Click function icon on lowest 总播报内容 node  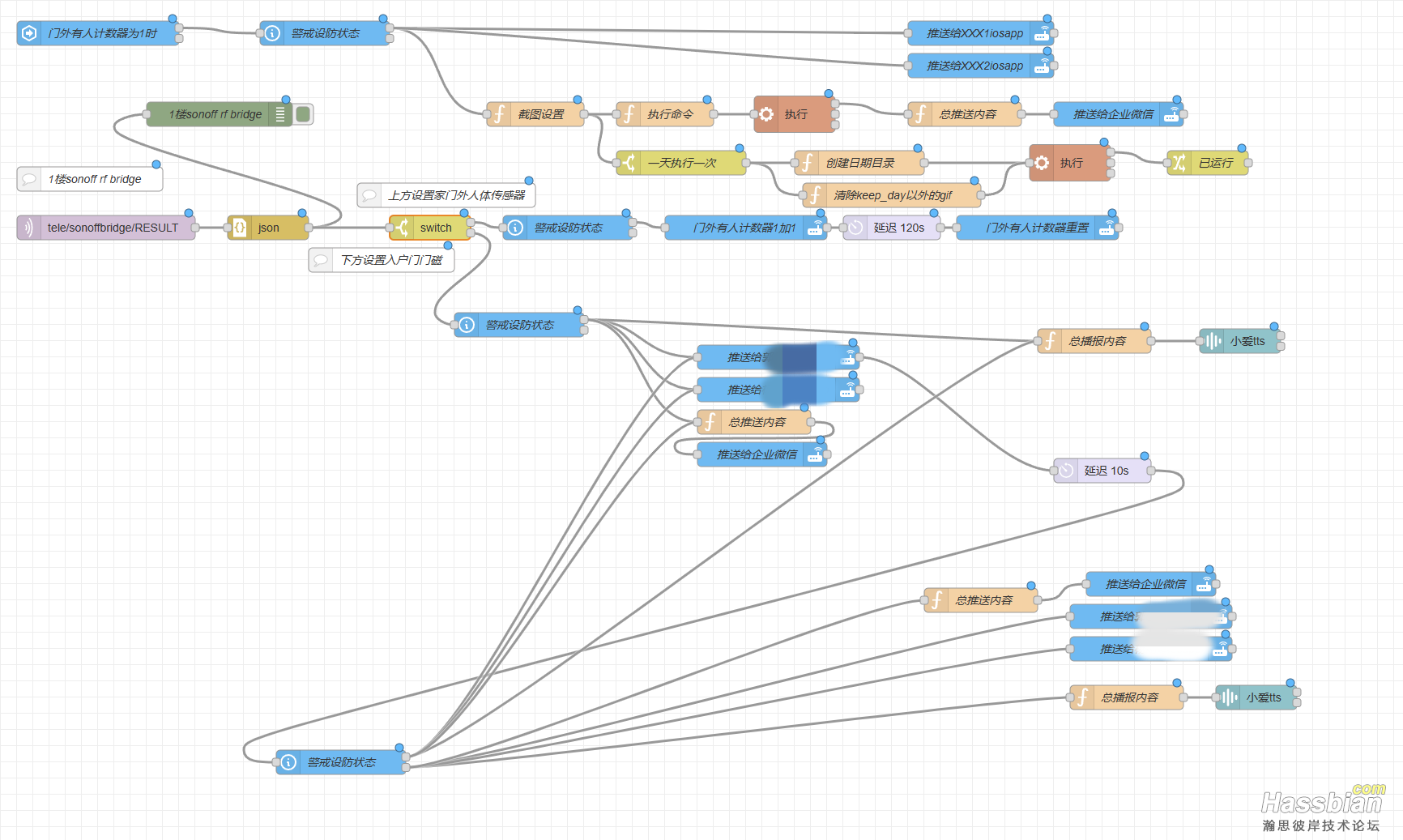(x=1082, y=697)
